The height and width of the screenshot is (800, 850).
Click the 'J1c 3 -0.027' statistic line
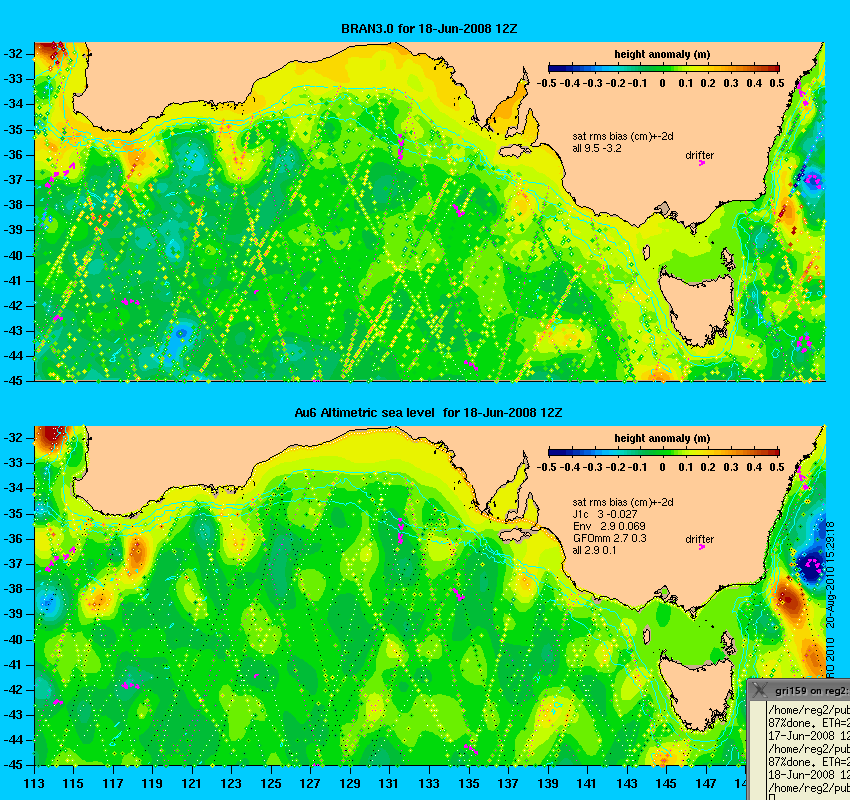605,514
